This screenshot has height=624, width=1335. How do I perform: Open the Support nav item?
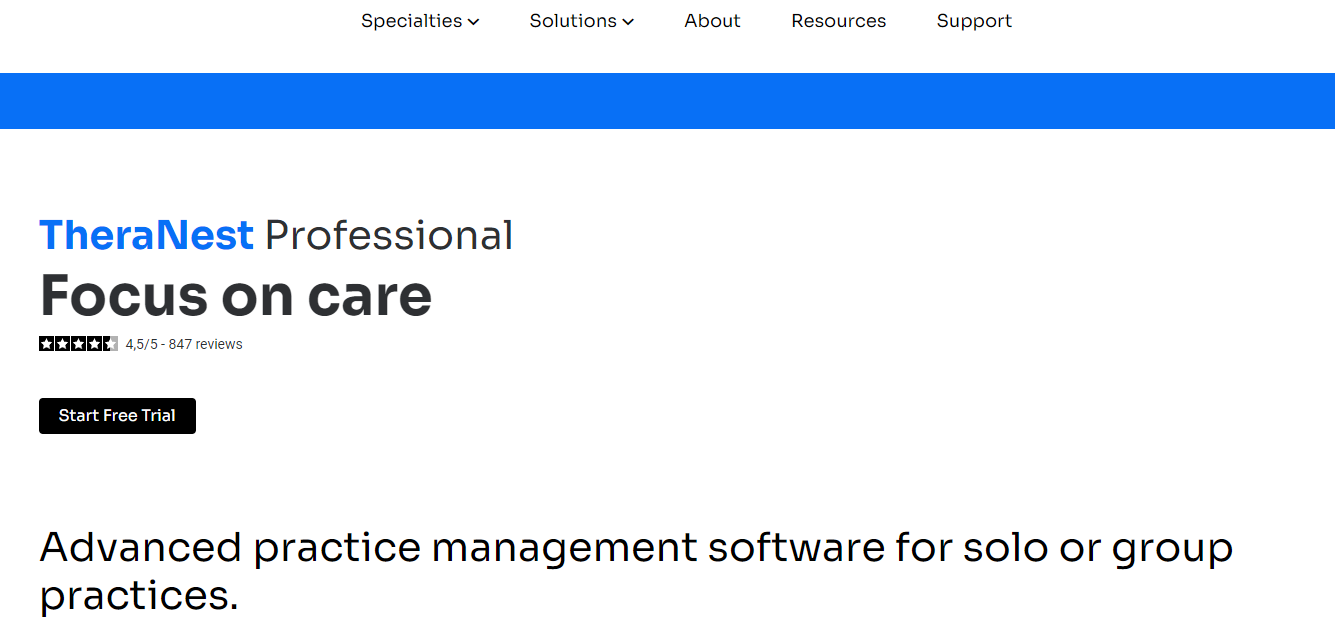coord(974,21)
